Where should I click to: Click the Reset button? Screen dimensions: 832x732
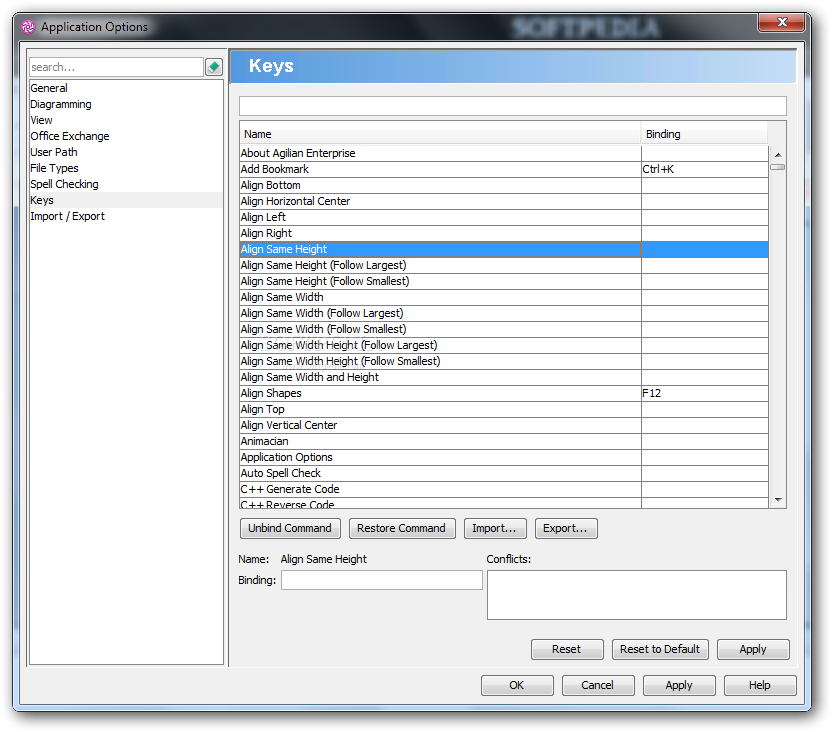[x=567, y=649]
